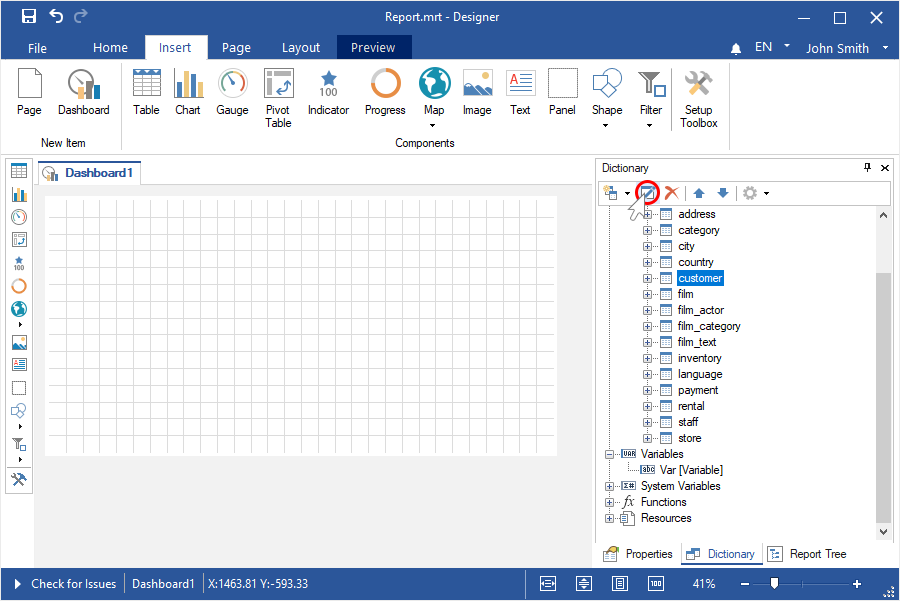Switch to the Properties panel tab
The height and width of the screenshot is (601, 900).
pos(638,554)
